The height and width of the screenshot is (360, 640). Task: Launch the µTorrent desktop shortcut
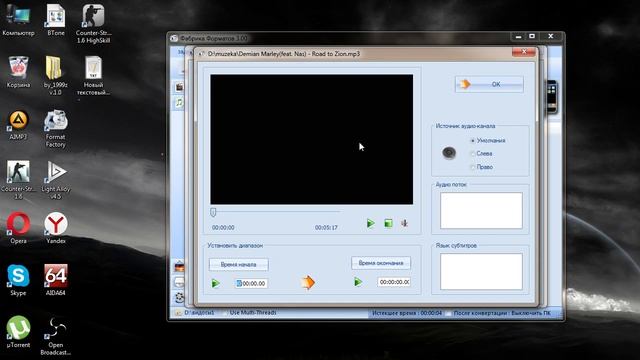(18, 331)
